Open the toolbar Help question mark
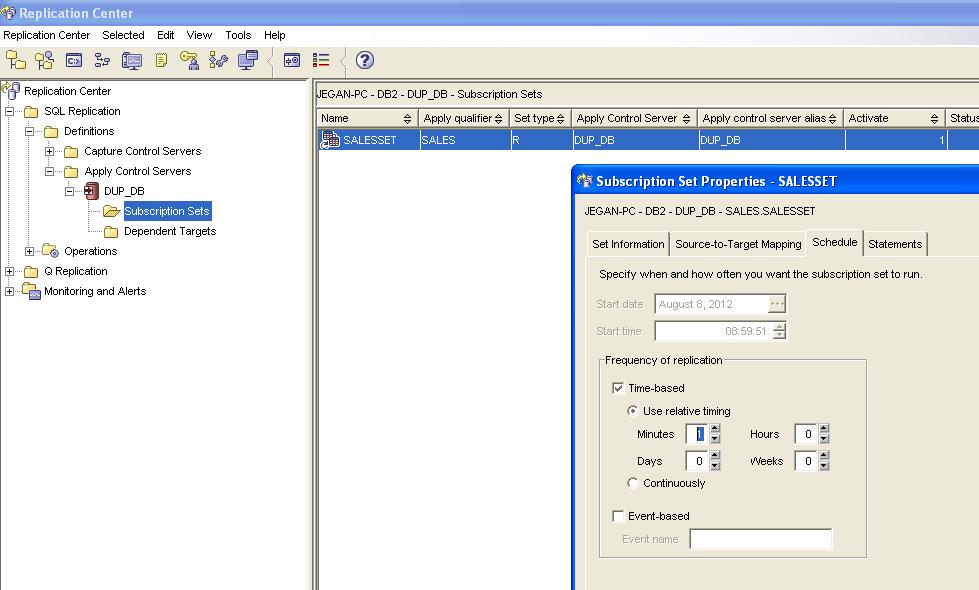Viewport: 979px width, 590px height. pos(363,62)
